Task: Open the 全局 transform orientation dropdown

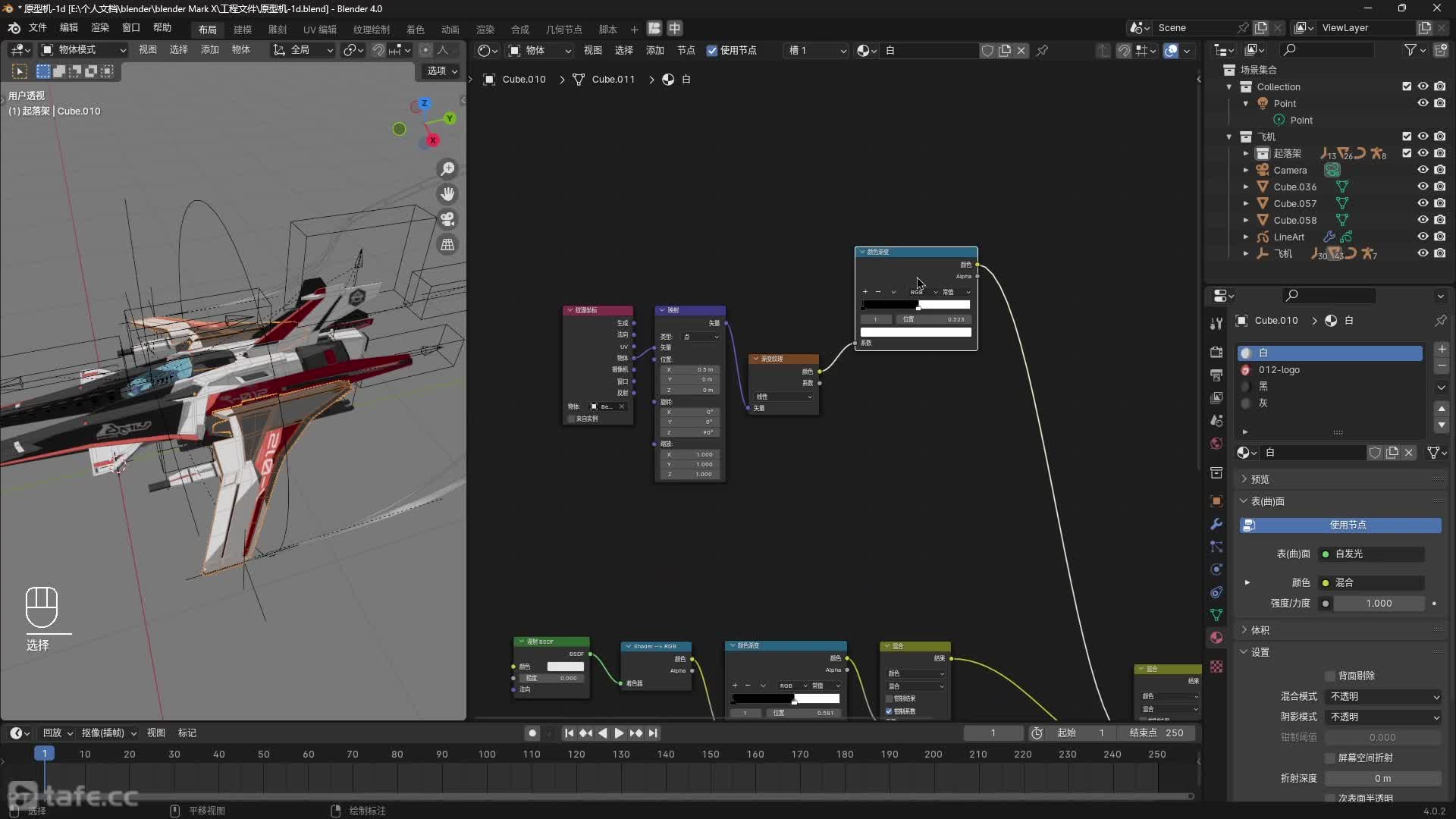Action: [x=303, y=50]
